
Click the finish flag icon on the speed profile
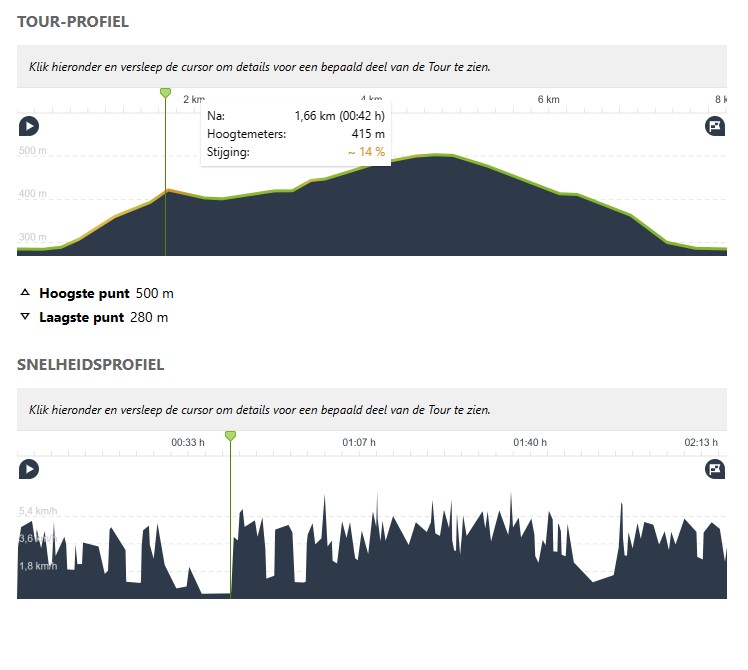pyautogui.click(x=715, y=469)
